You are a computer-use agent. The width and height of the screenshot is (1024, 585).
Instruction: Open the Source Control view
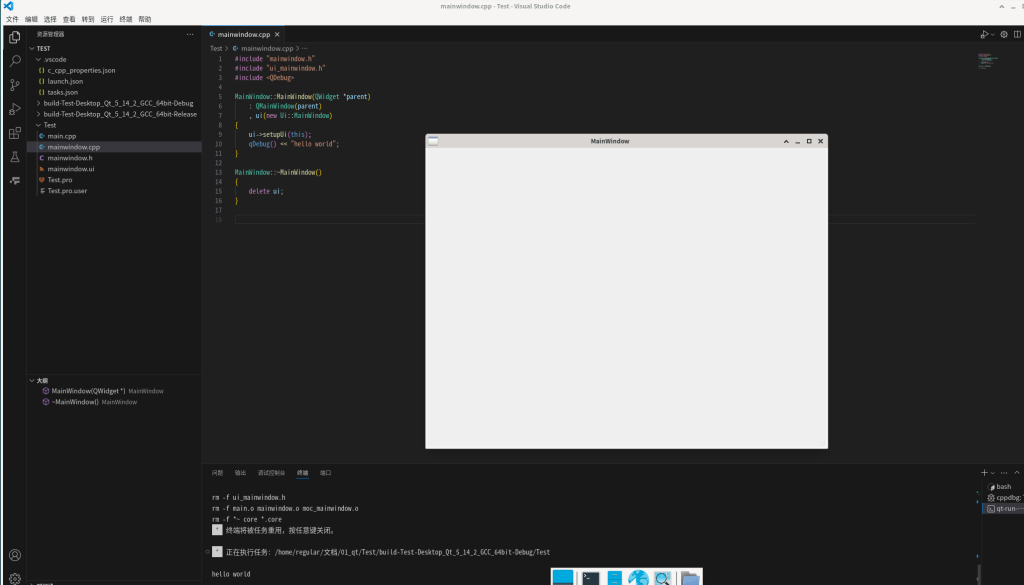(15, 85)
